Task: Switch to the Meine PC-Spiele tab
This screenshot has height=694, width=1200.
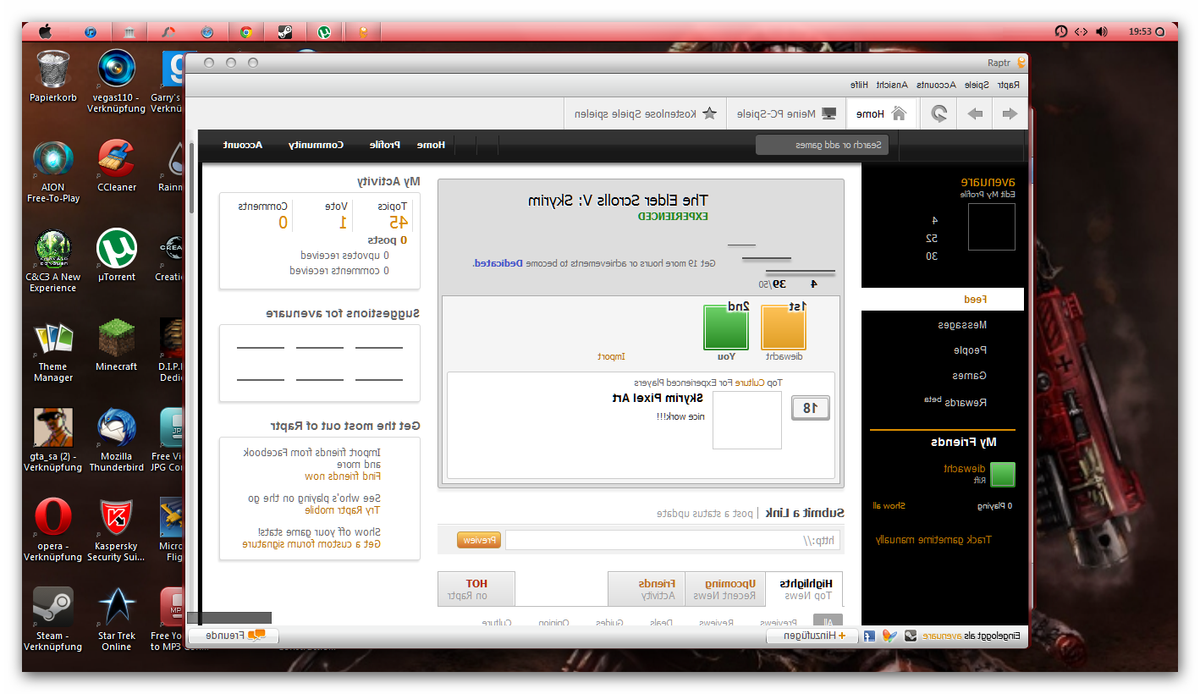Action: (x=786, y=114)
